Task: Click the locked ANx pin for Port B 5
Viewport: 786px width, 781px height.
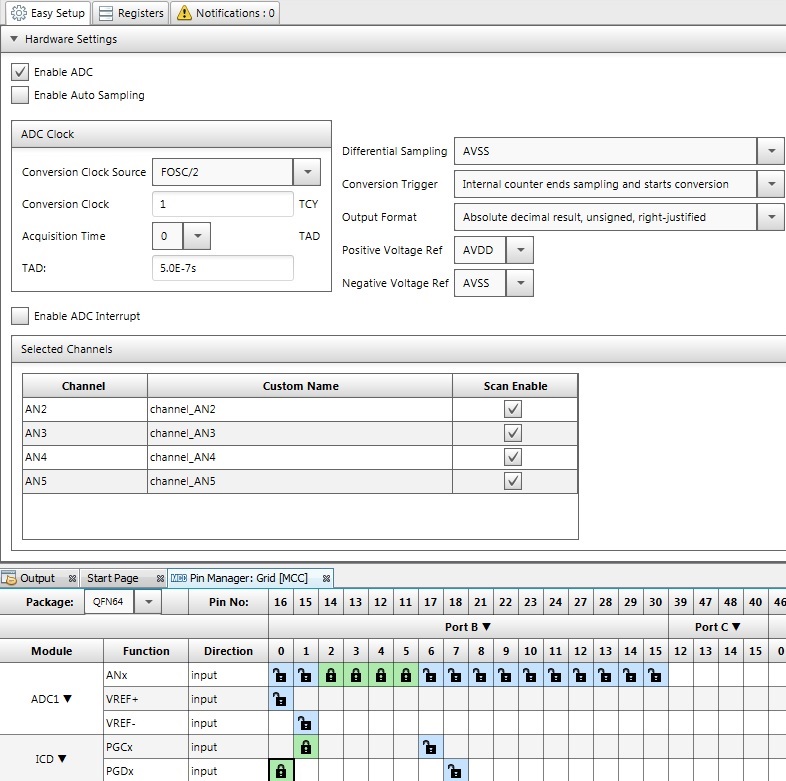Action: 405,675
